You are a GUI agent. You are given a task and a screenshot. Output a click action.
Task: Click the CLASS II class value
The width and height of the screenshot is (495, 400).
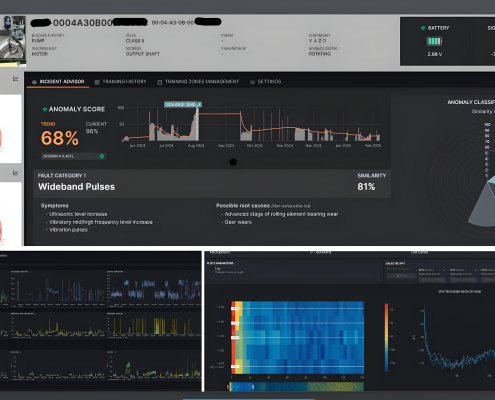click(x=135, y=41)
